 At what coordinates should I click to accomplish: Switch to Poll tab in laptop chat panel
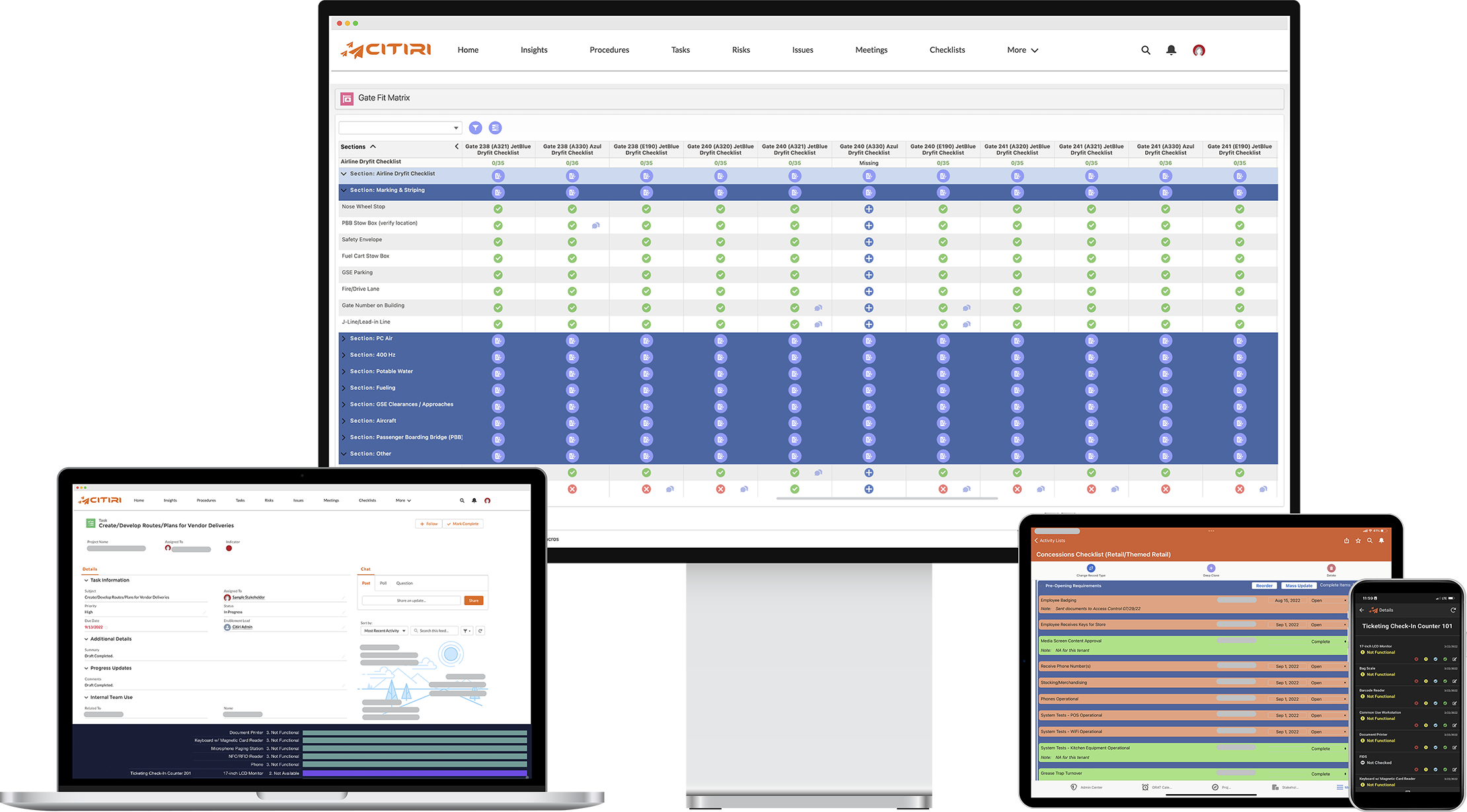(x=383, y=583)
